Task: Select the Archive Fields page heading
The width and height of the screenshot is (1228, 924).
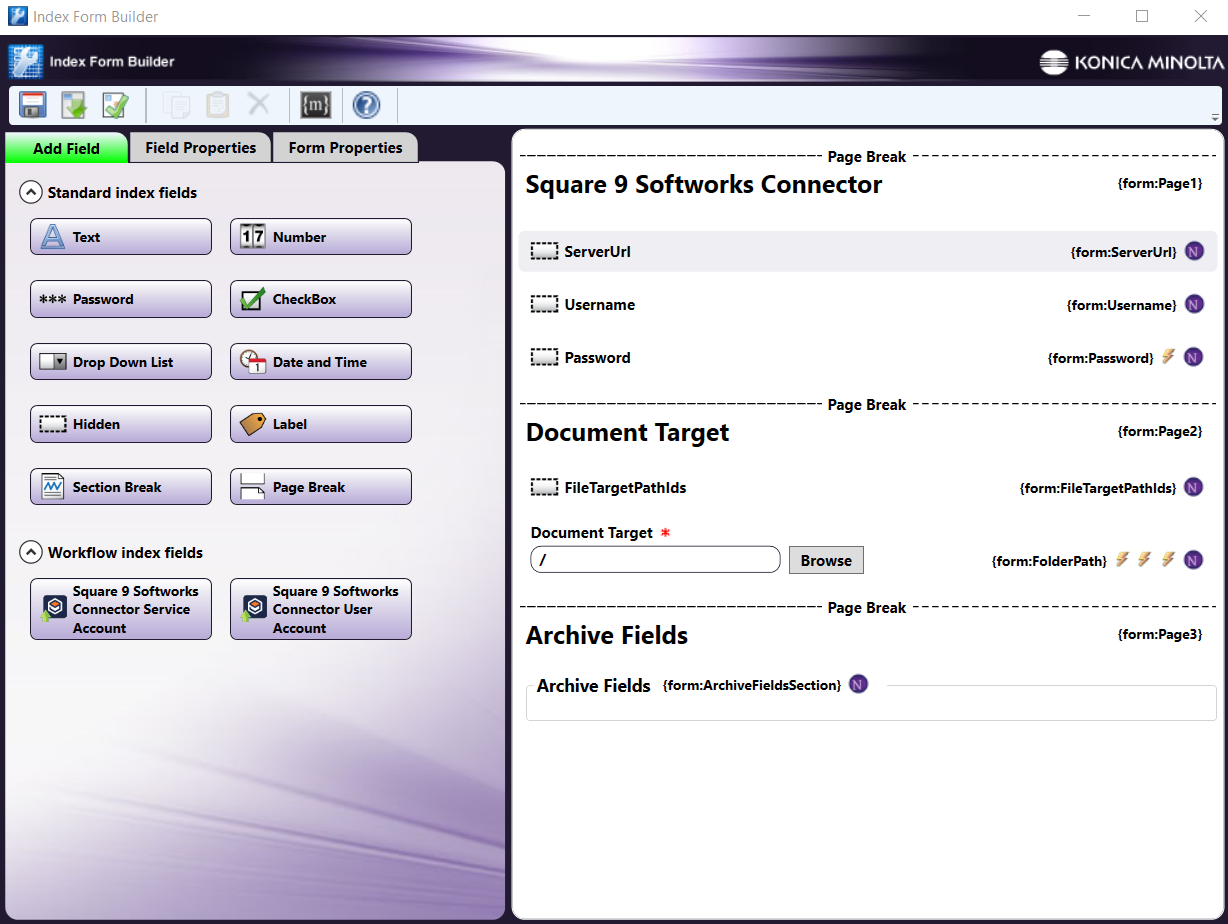Action: [x=607, y=636]
